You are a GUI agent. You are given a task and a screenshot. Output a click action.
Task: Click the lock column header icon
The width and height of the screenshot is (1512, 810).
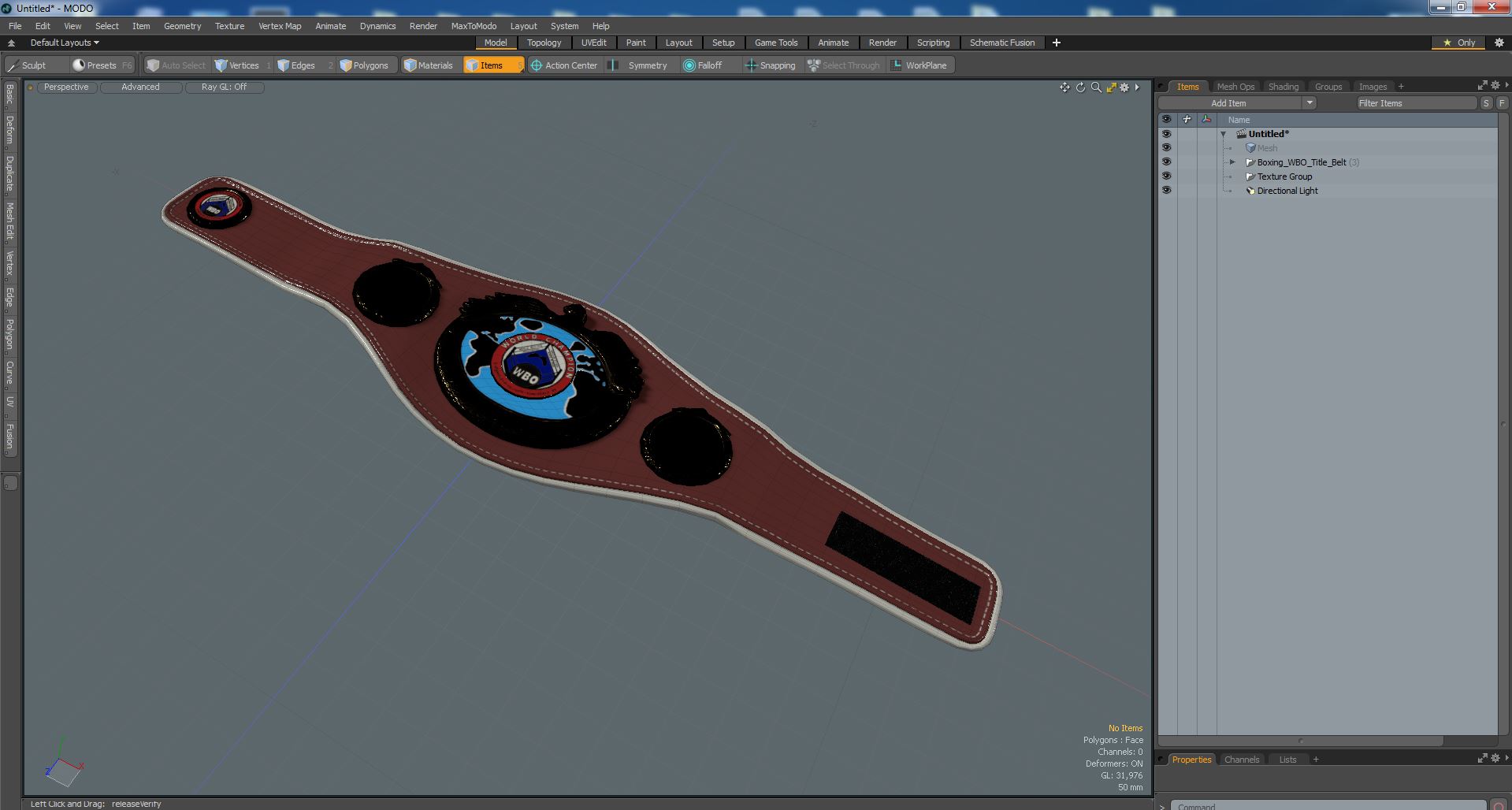click(1187, 120)
